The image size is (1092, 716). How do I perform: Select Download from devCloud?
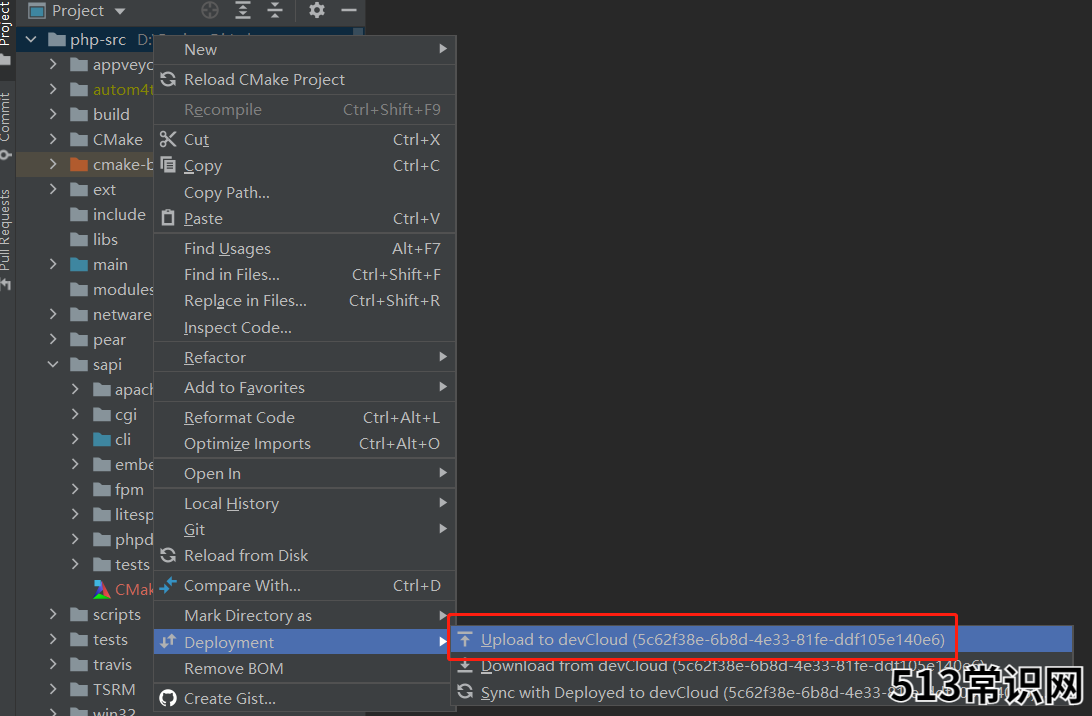762,666
